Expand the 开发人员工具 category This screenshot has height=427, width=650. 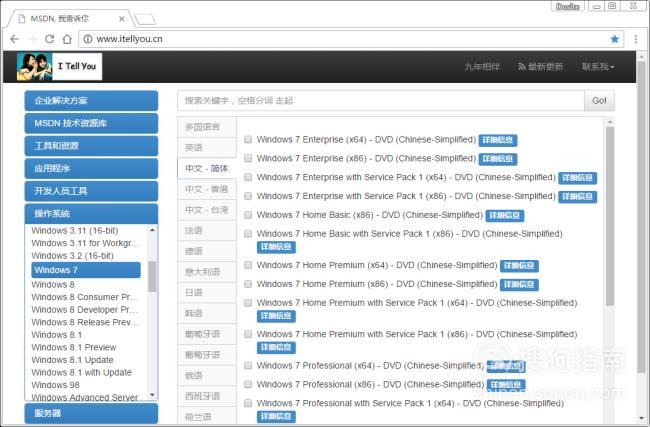91,191
